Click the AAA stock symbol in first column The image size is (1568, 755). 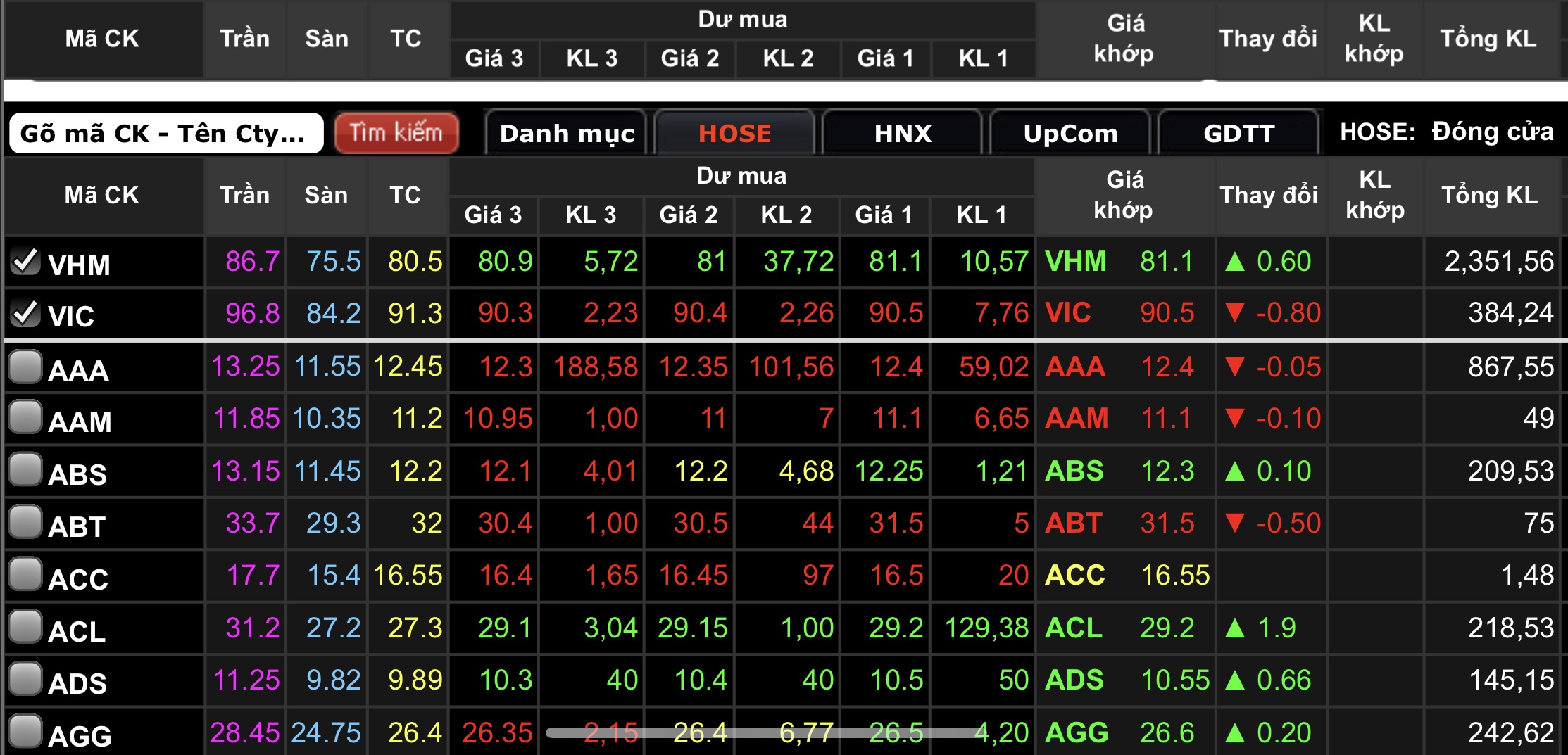click(78, 371)
